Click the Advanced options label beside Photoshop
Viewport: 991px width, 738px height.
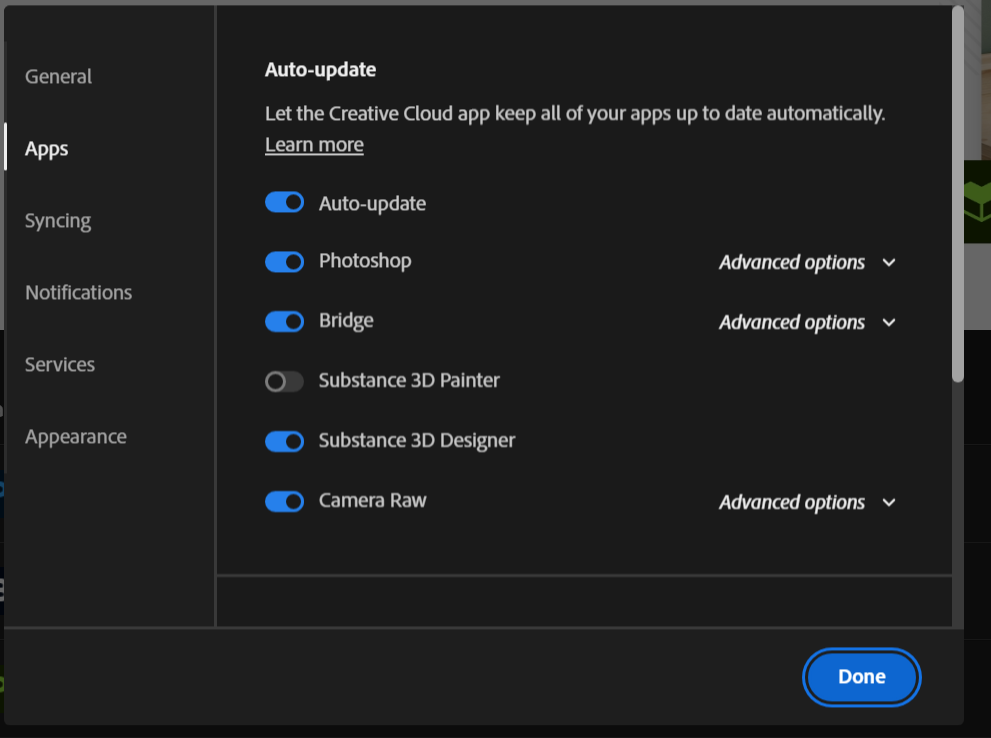coord(792,262)
